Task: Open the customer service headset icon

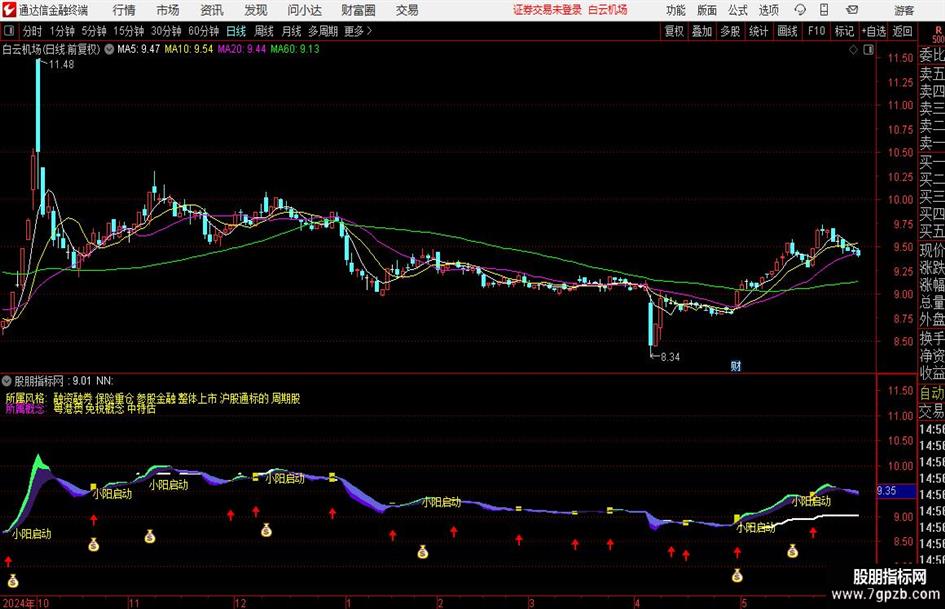Action: pyautogui.click(x=800, y=10)
